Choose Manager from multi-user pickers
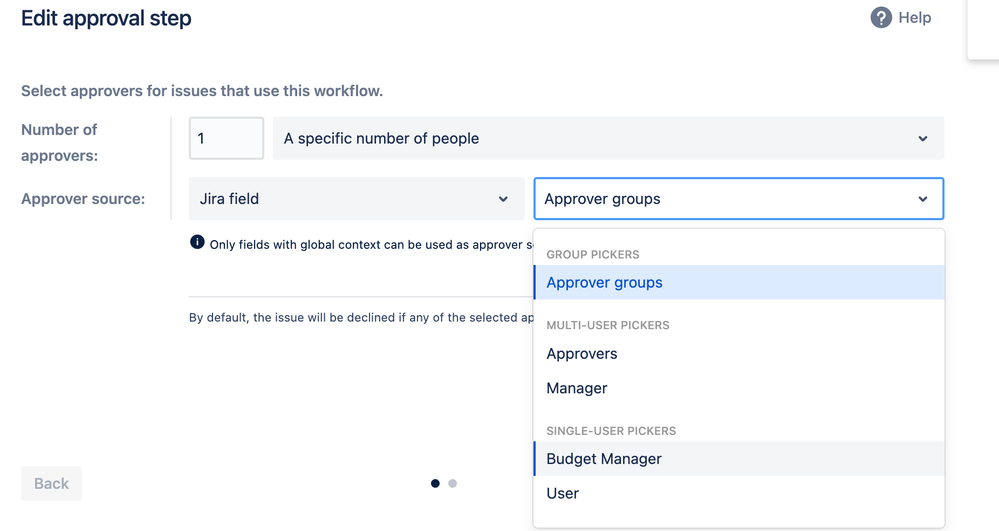 739,388
